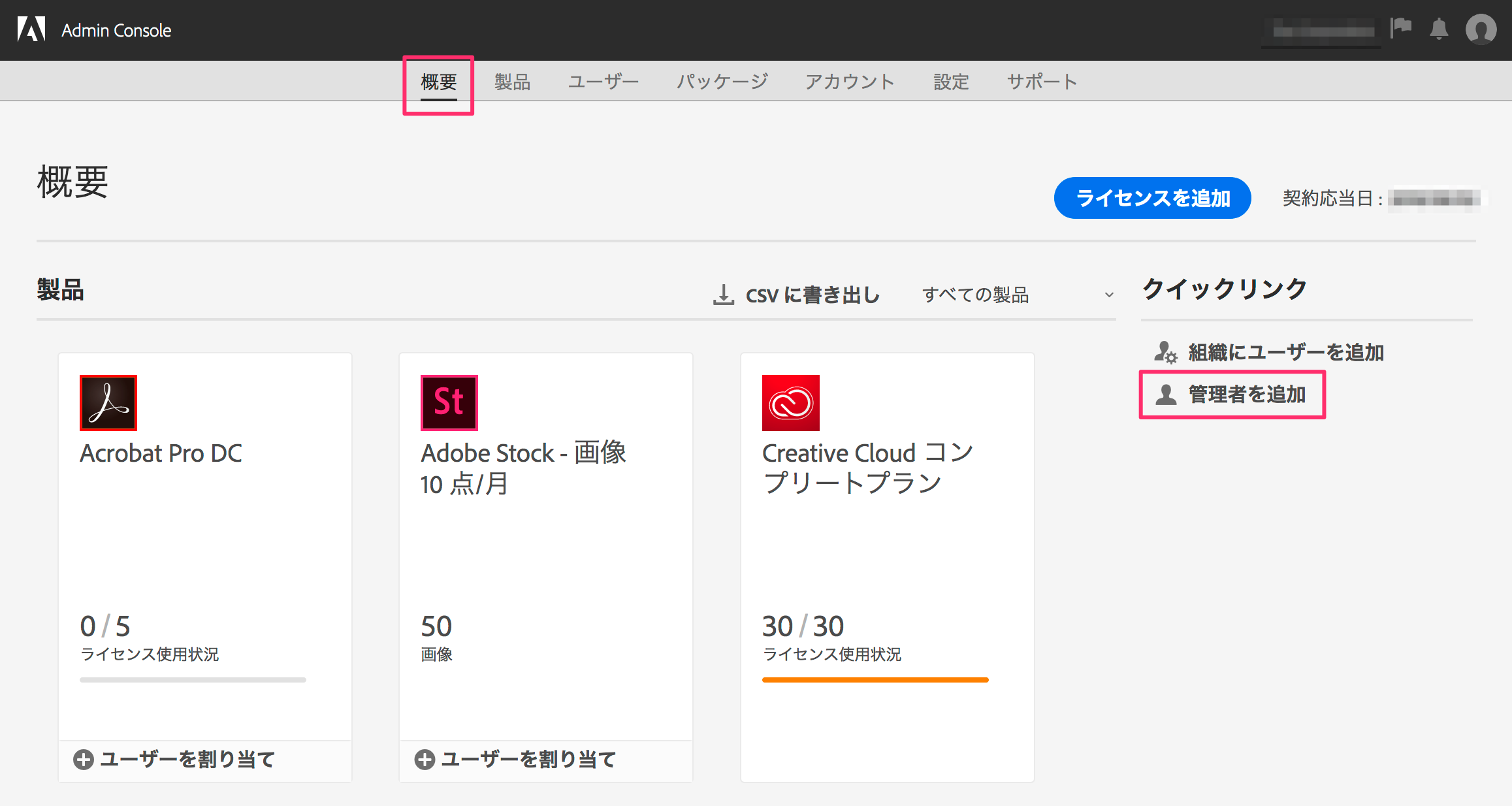
Task: Open the Creative Cloud コンプリートプラン title
Action: 868,468
